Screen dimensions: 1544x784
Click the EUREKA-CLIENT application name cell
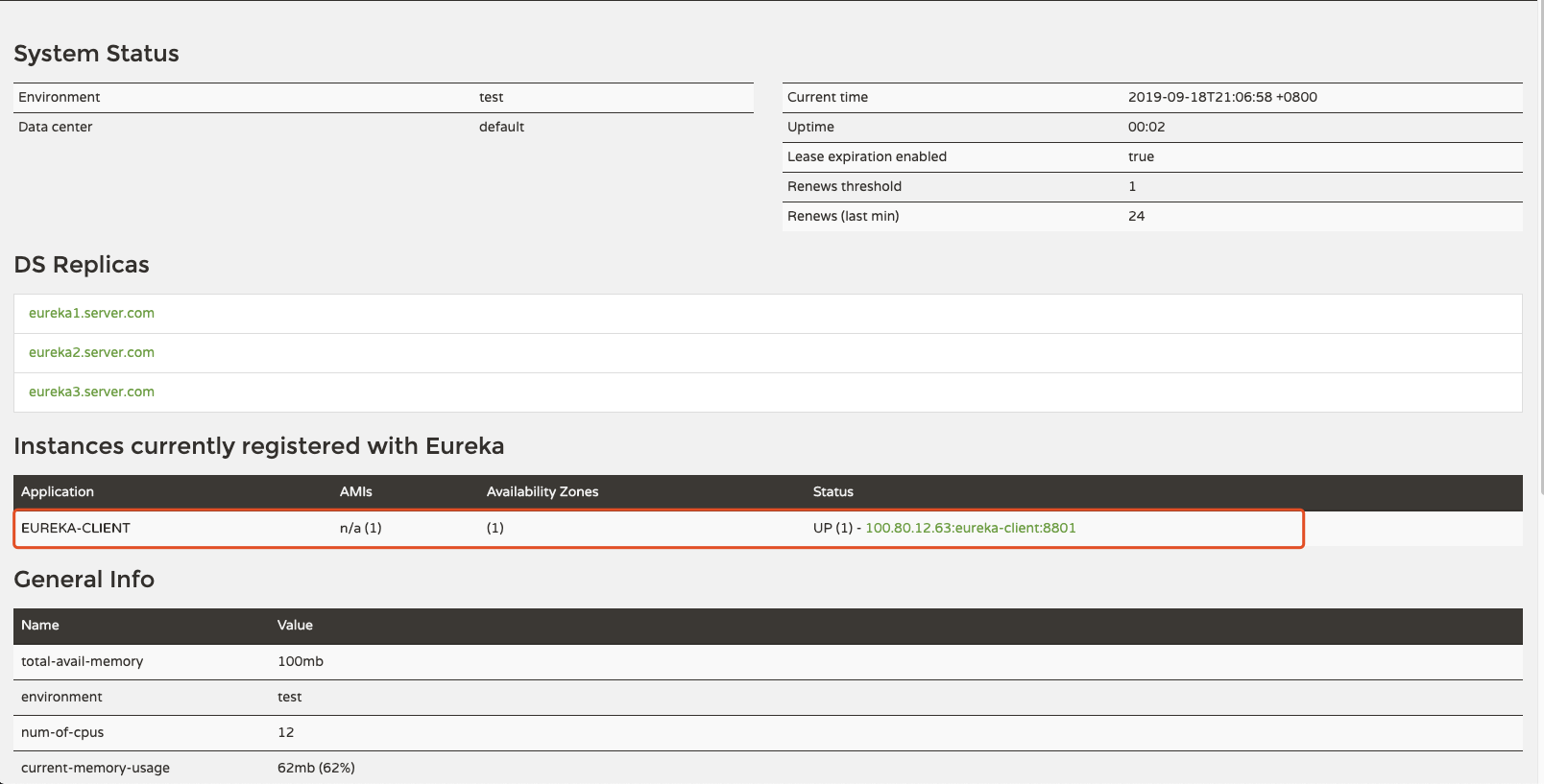[76, 528]
